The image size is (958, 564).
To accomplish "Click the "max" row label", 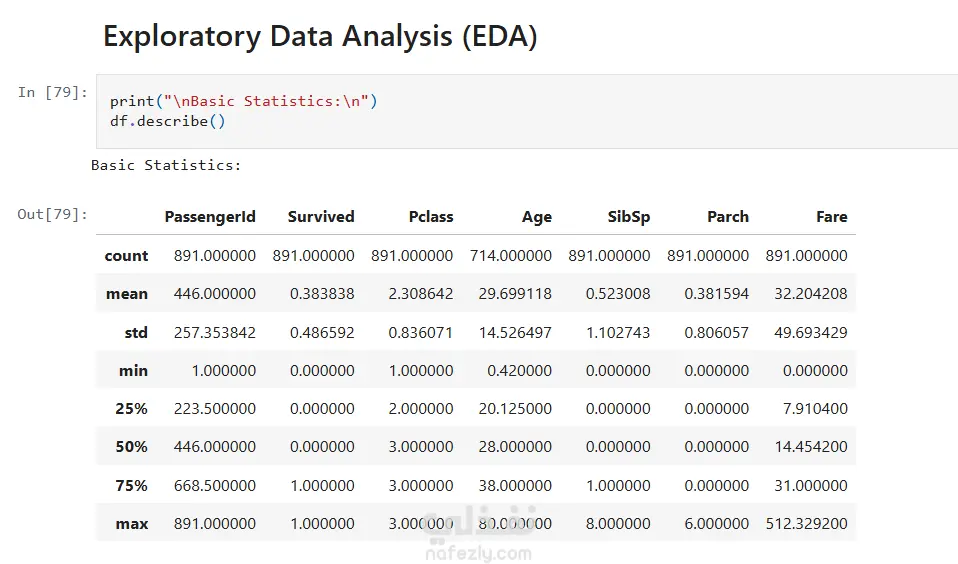I will coord(132,524).
